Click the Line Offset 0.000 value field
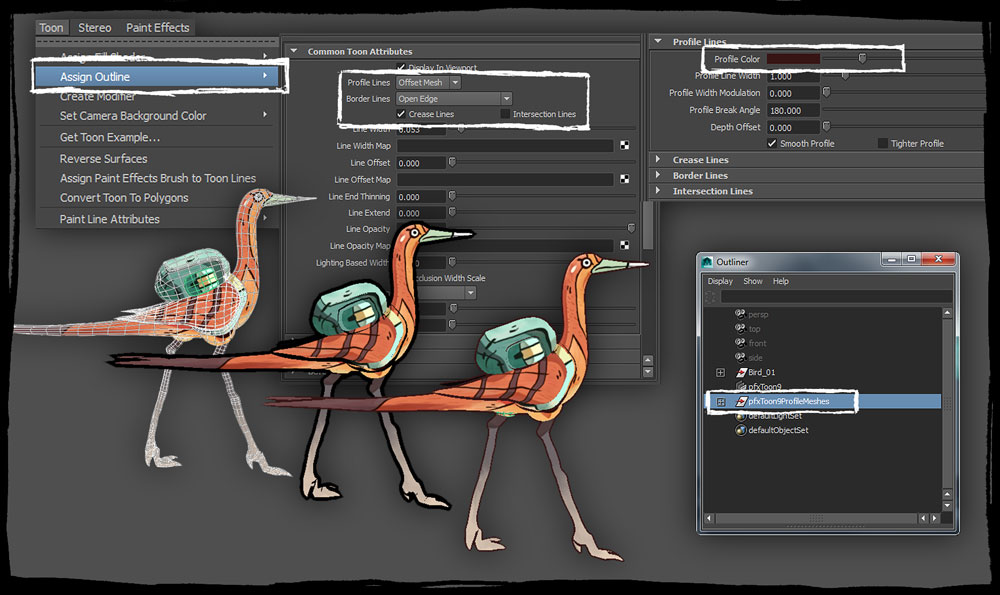Image resolution: width=1000 pixels, height=595 pixels. tap(421, 163)
